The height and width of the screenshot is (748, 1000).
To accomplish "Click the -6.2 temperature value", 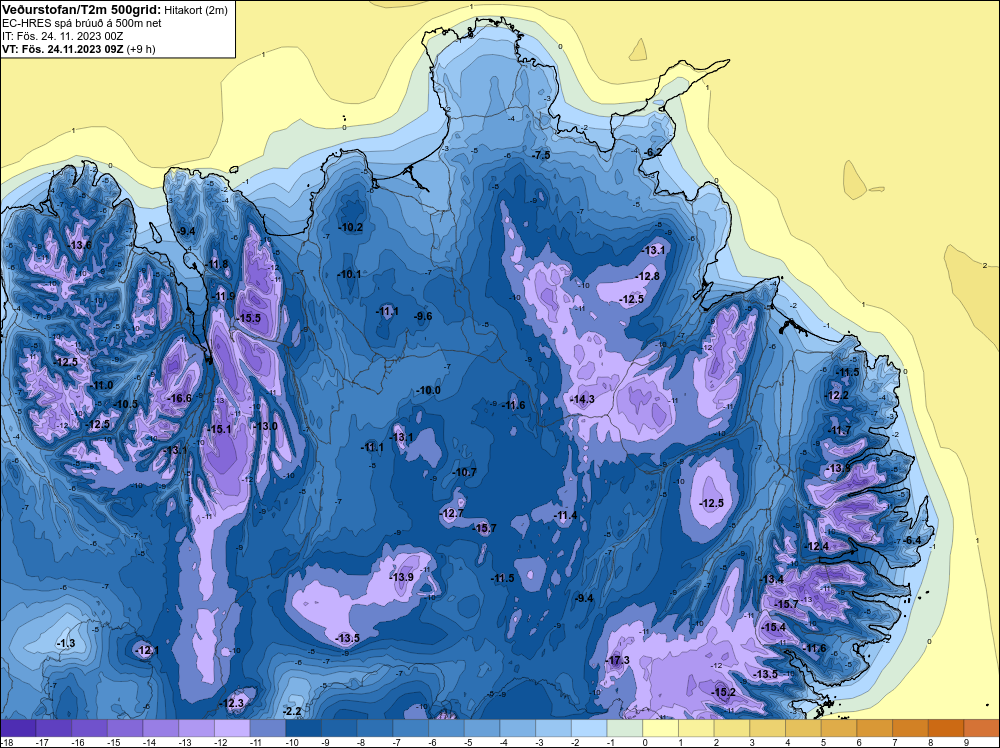I will click(653, 152).
